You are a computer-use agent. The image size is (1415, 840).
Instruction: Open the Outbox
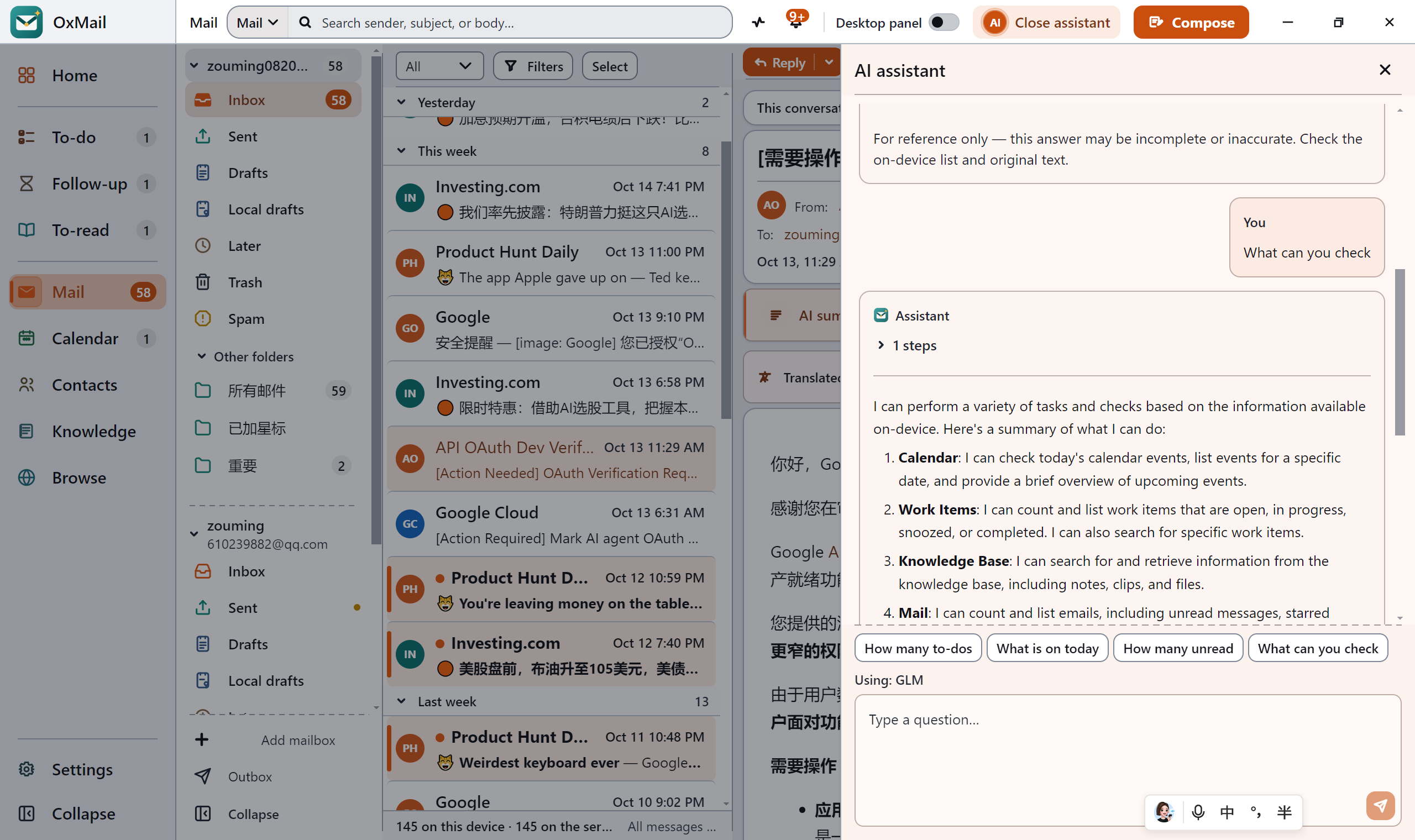point(273,776)
